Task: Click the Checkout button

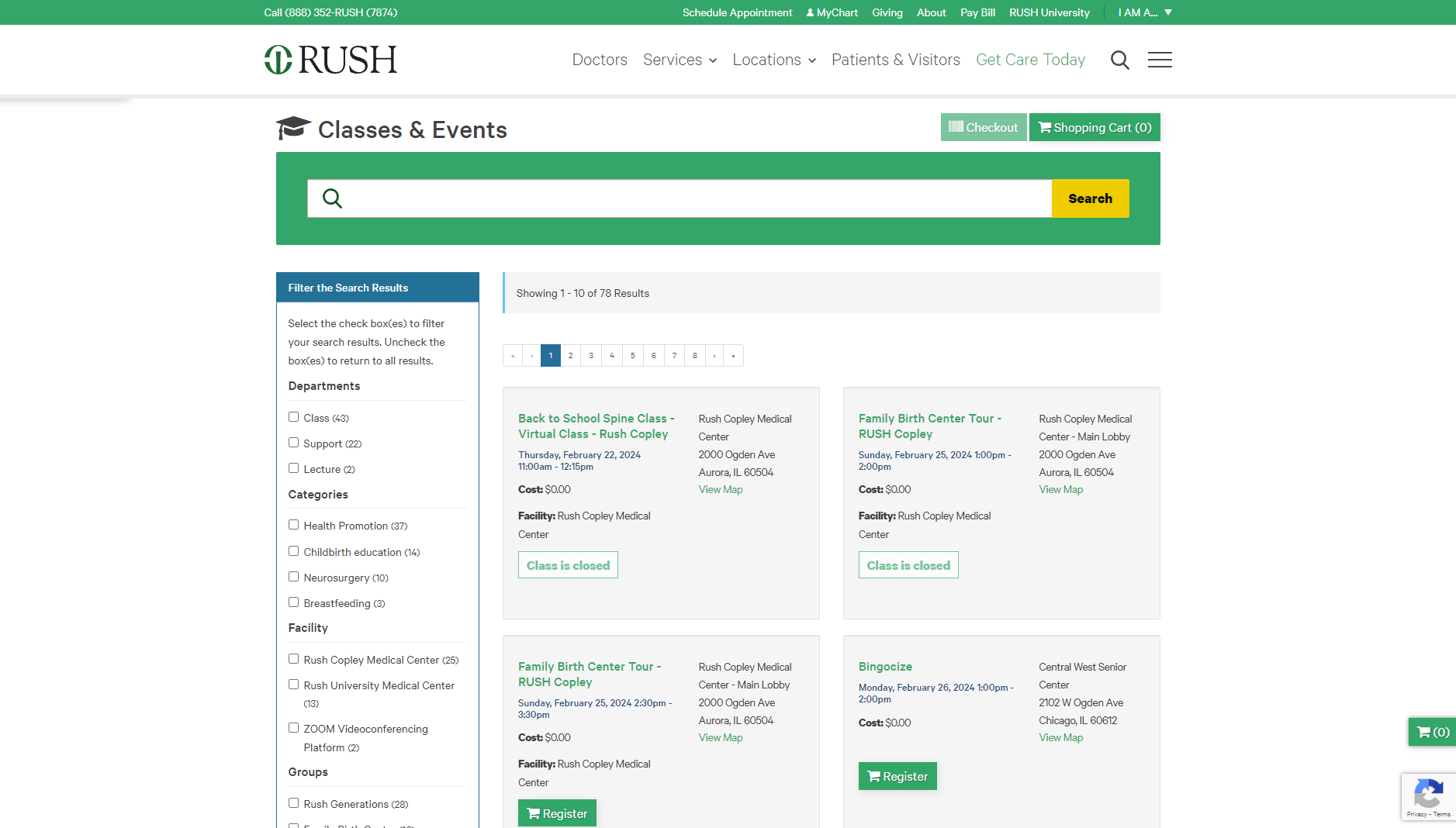Action: [983, 127]
